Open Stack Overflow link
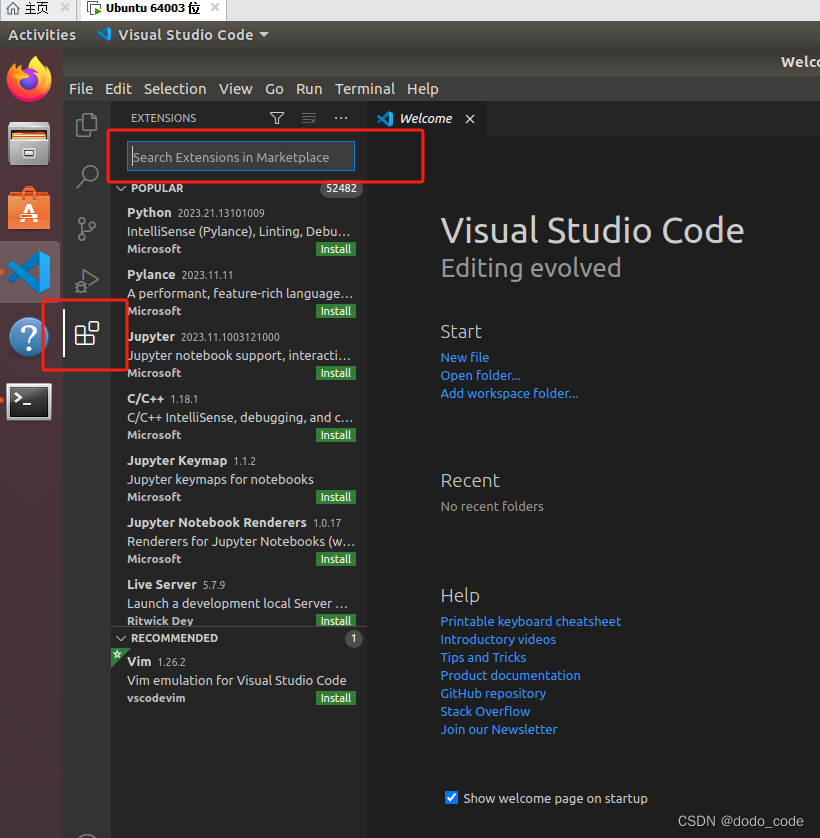This screenshot has width=820, height=838. click(x=485, y=711)
